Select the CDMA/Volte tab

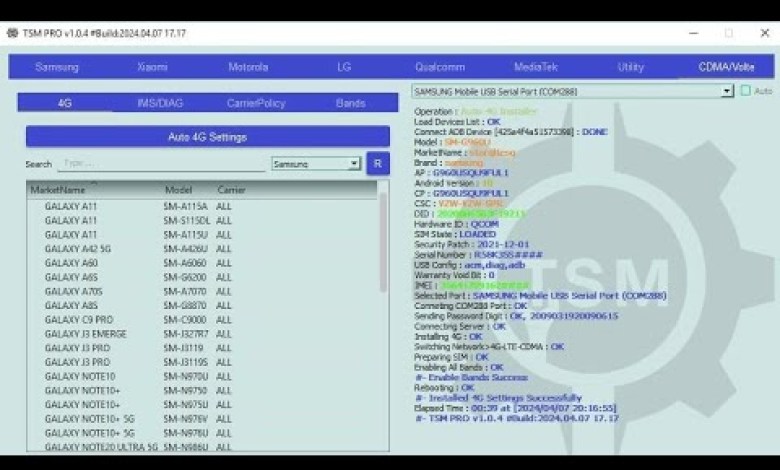click(x=726, y=67)
